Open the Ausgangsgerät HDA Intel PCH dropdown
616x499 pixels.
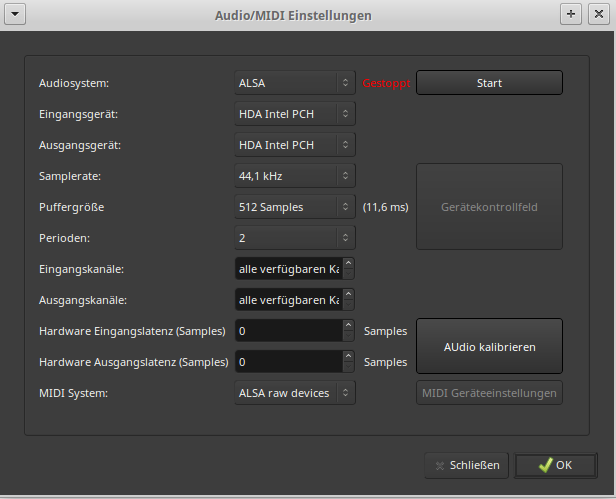coord(294,145)
